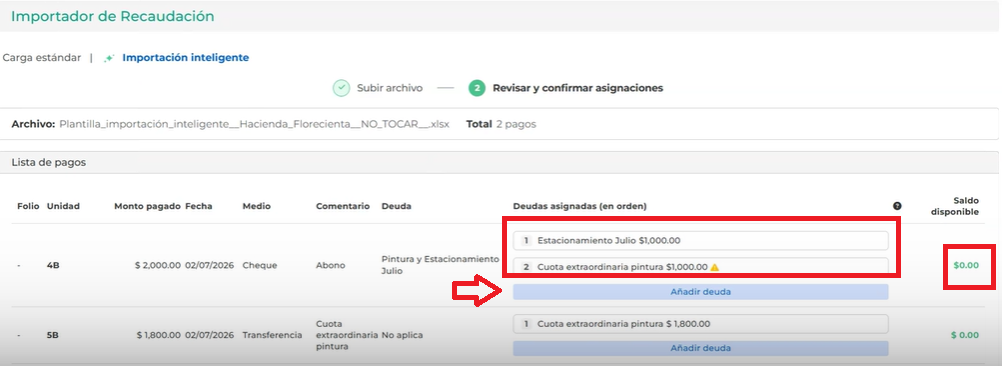Click the Lista de pagos header
Image resolution: width=1002 pixels, height=366 pixels.
pyautogui.click(x=49, y=163)
